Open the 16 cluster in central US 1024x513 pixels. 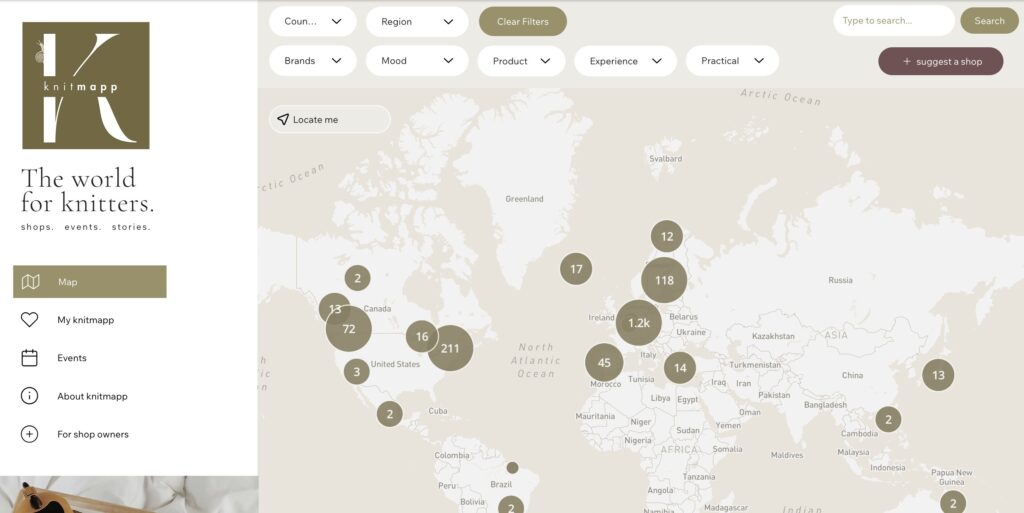[x=422, y=337]
